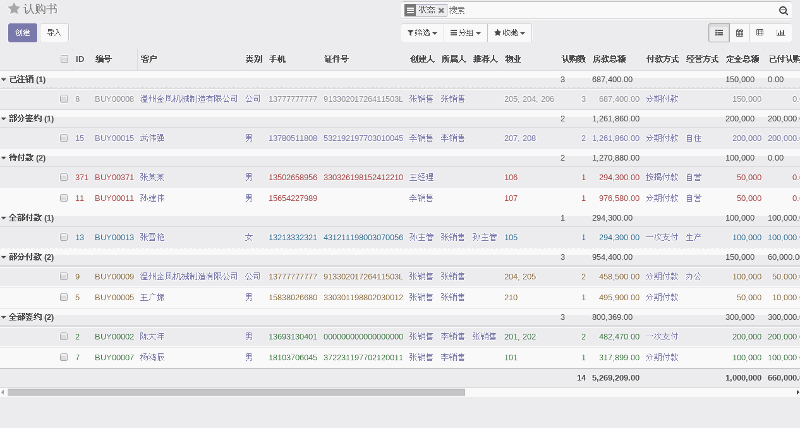Image resolution: width=800 pixels, height=428 pixels.
Task: Switch to pivot table view
Action: point(760,33)
